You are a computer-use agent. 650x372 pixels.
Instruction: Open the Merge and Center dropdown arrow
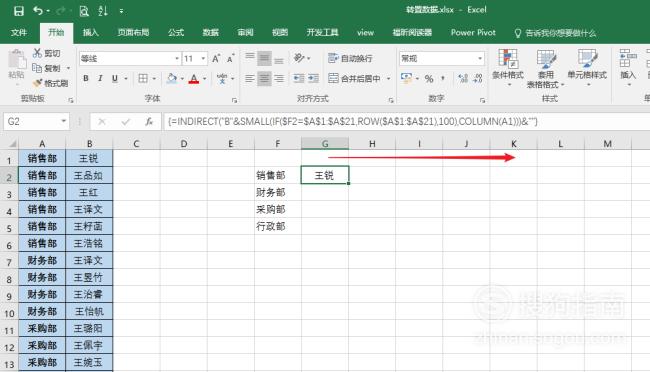(x=388, y=78)
